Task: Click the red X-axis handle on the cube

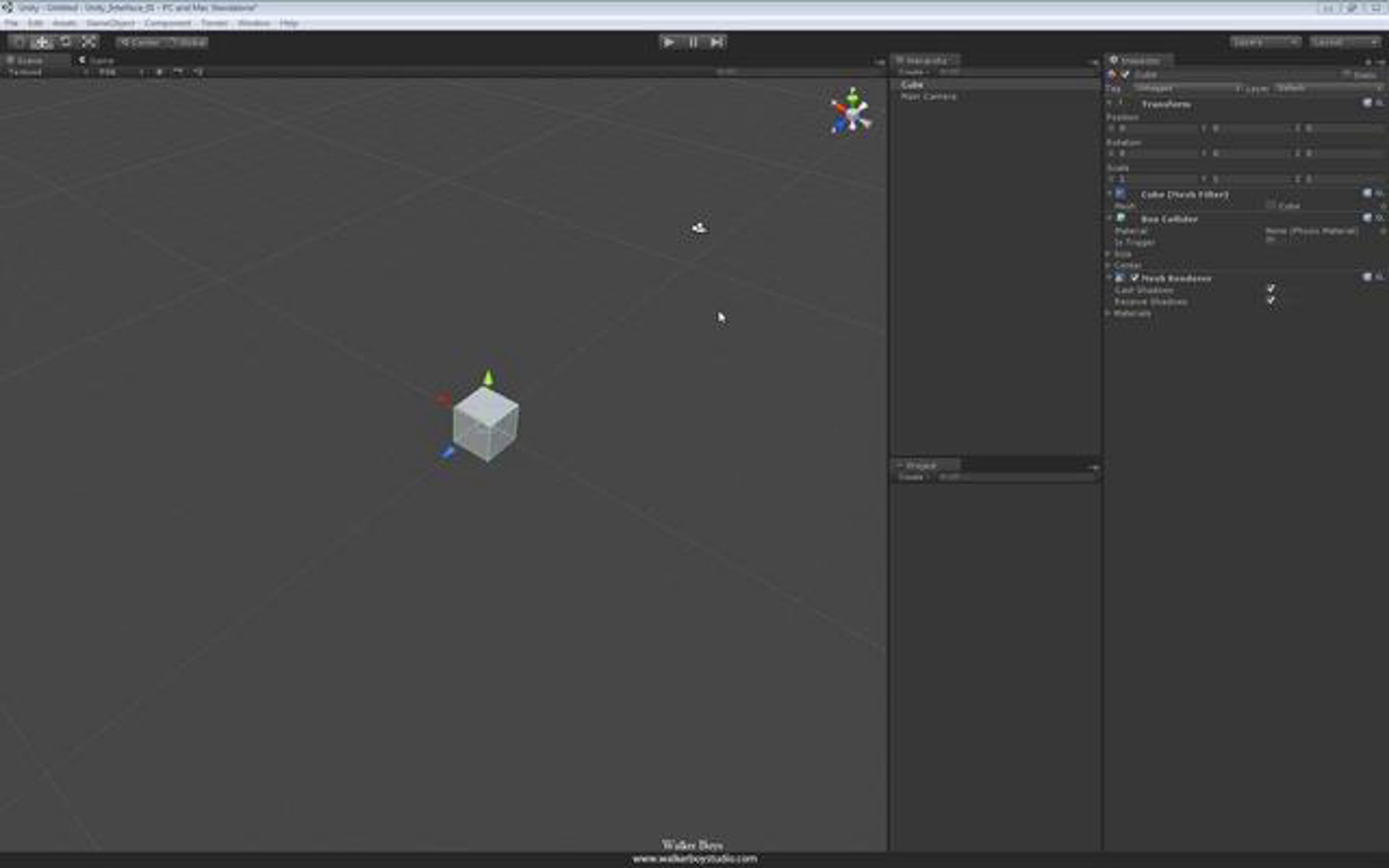Action: tap(443, 398)
